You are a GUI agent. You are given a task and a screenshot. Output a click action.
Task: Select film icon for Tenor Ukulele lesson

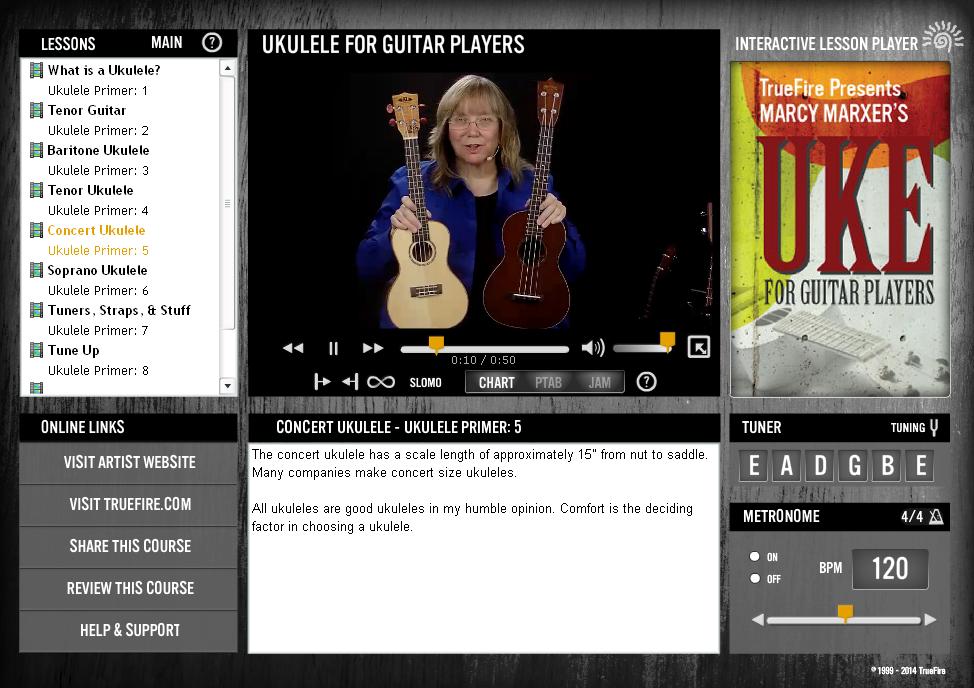pyautogui.click(x=37, y=190)
